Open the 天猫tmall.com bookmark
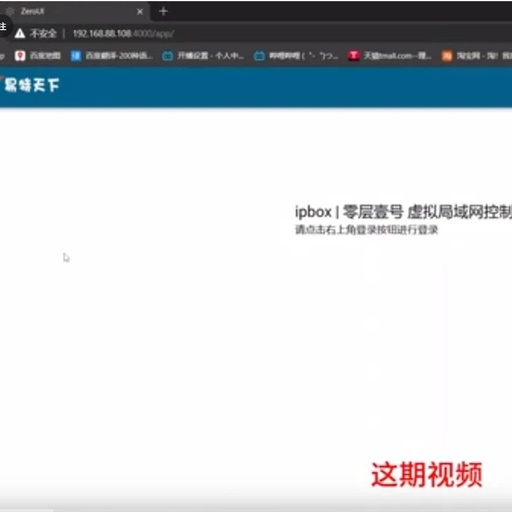 [x=389, y=56]
